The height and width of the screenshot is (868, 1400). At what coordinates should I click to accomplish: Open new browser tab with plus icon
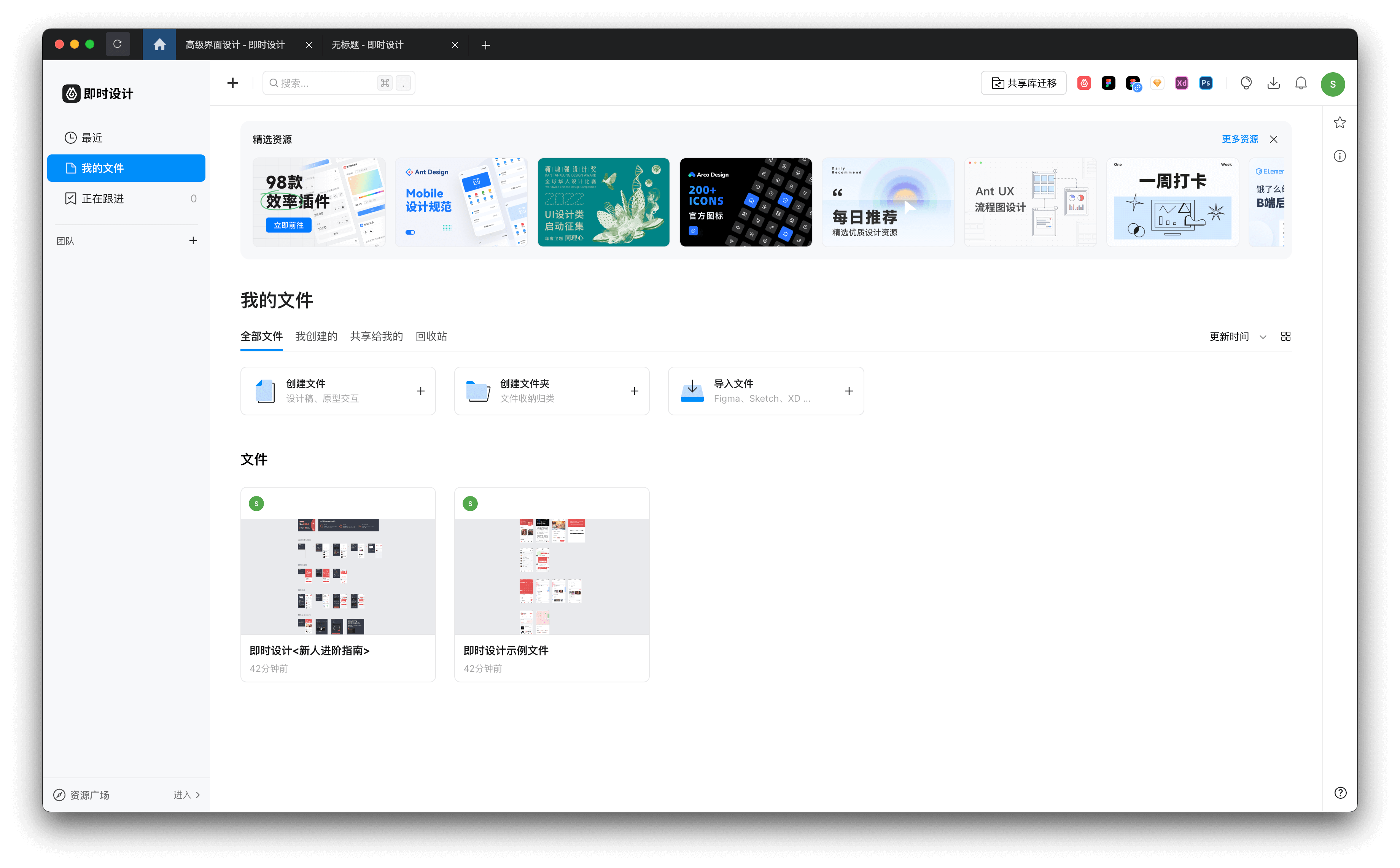pos(485,45)
